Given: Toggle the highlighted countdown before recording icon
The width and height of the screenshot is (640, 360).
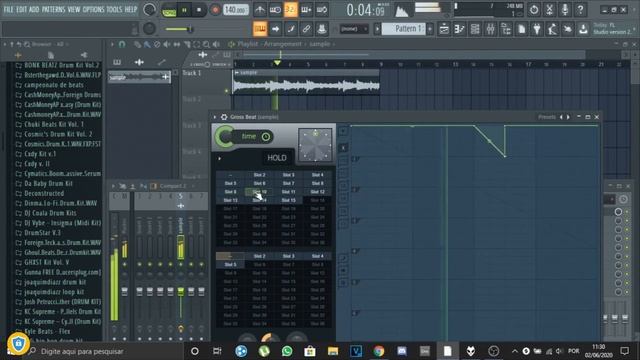Looking at the screenshot, I should click(290, 10).
